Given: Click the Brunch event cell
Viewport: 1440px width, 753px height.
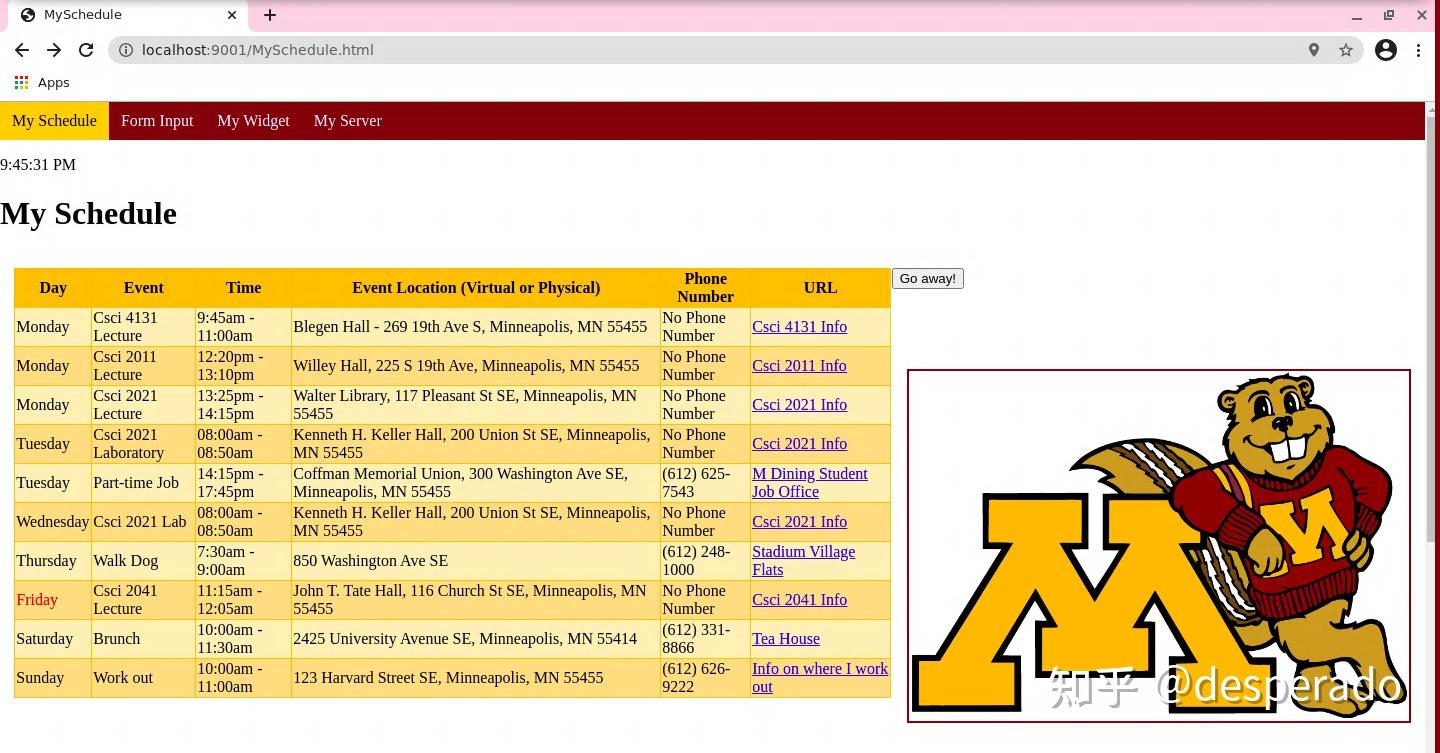Looking at the screenshot, I should [x=144, y=639].
